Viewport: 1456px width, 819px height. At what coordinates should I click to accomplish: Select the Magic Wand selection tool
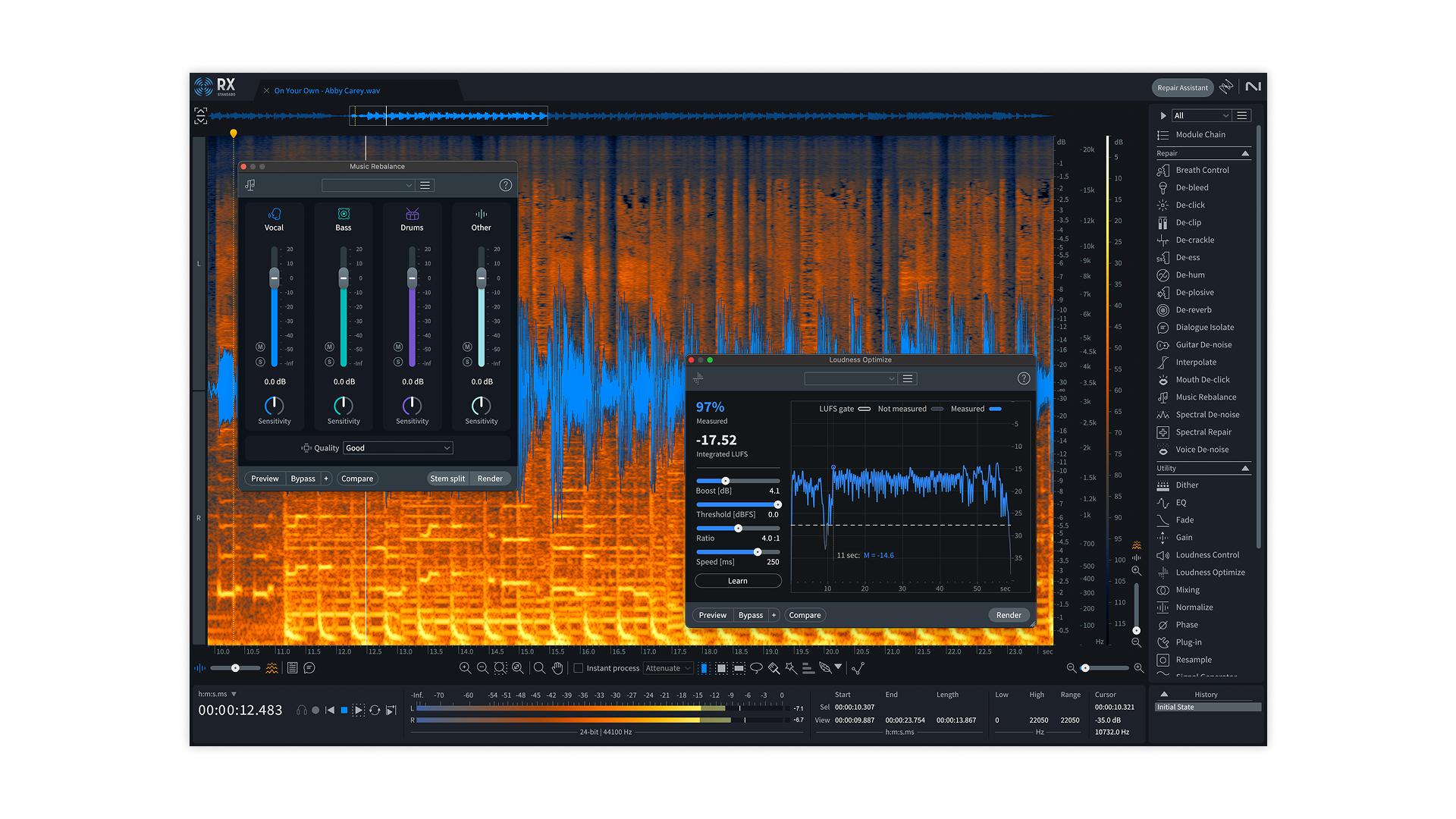click(791, 668)
